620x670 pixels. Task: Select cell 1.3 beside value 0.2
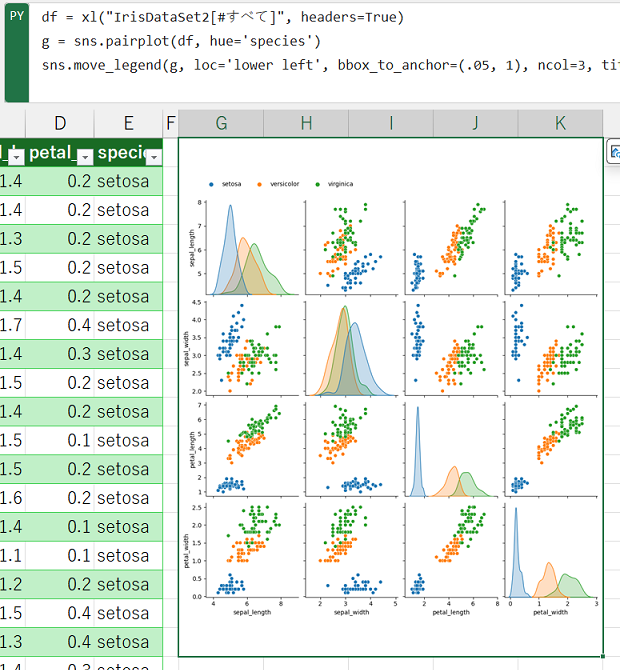(x=13, y=239)
